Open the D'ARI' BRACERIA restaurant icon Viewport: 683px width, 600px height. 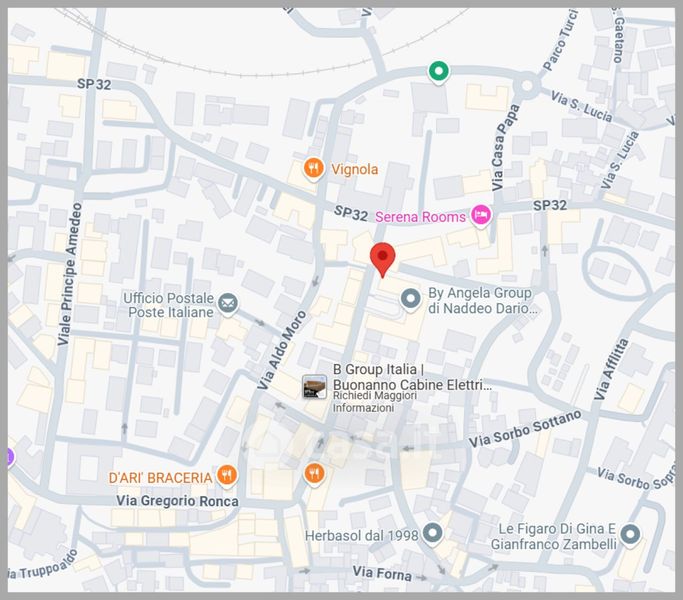tap(228, 476)
